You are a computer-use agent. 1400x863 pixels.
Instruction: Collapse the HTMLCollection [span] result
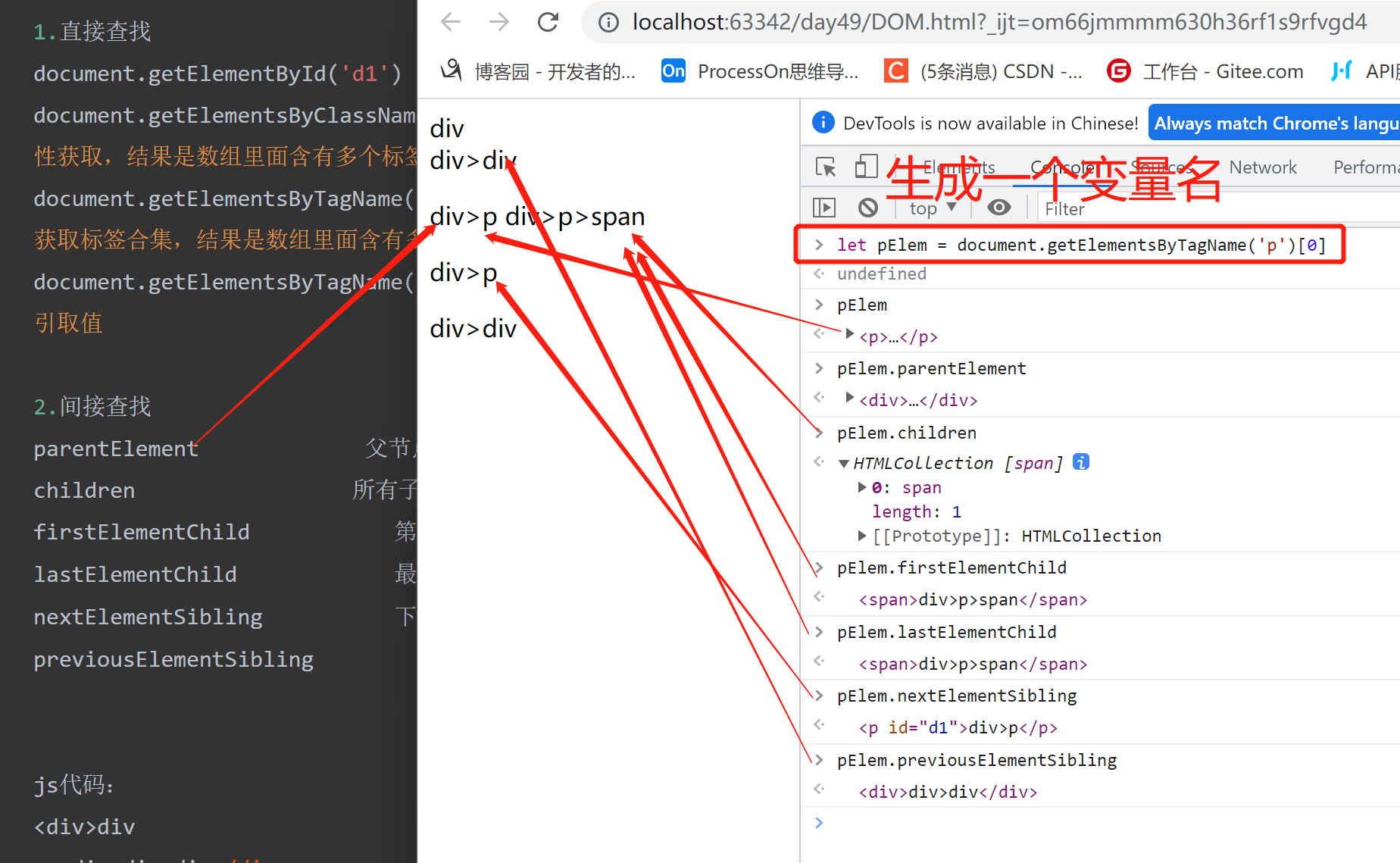coord(844,464)
